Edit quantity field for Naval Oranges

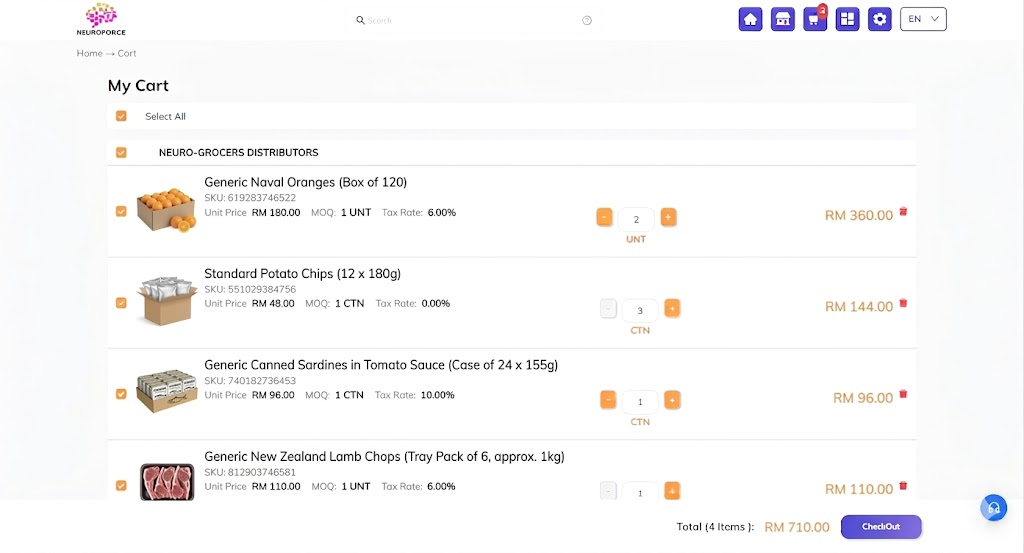pos(636,219)
